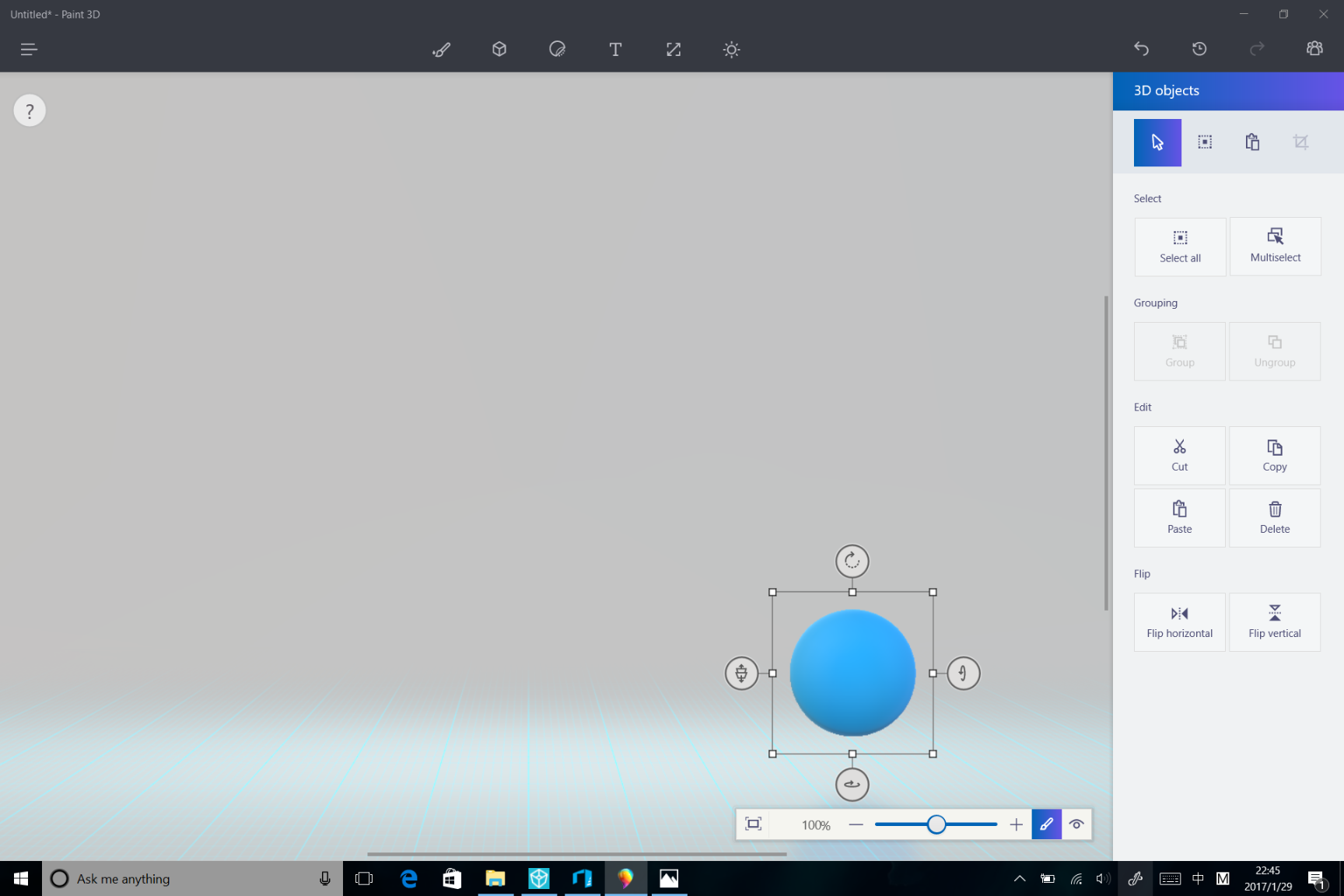The height and width of the screenshot is (896, 1344).
Task: Select the Text tool
Action: (x=615, y=49)
